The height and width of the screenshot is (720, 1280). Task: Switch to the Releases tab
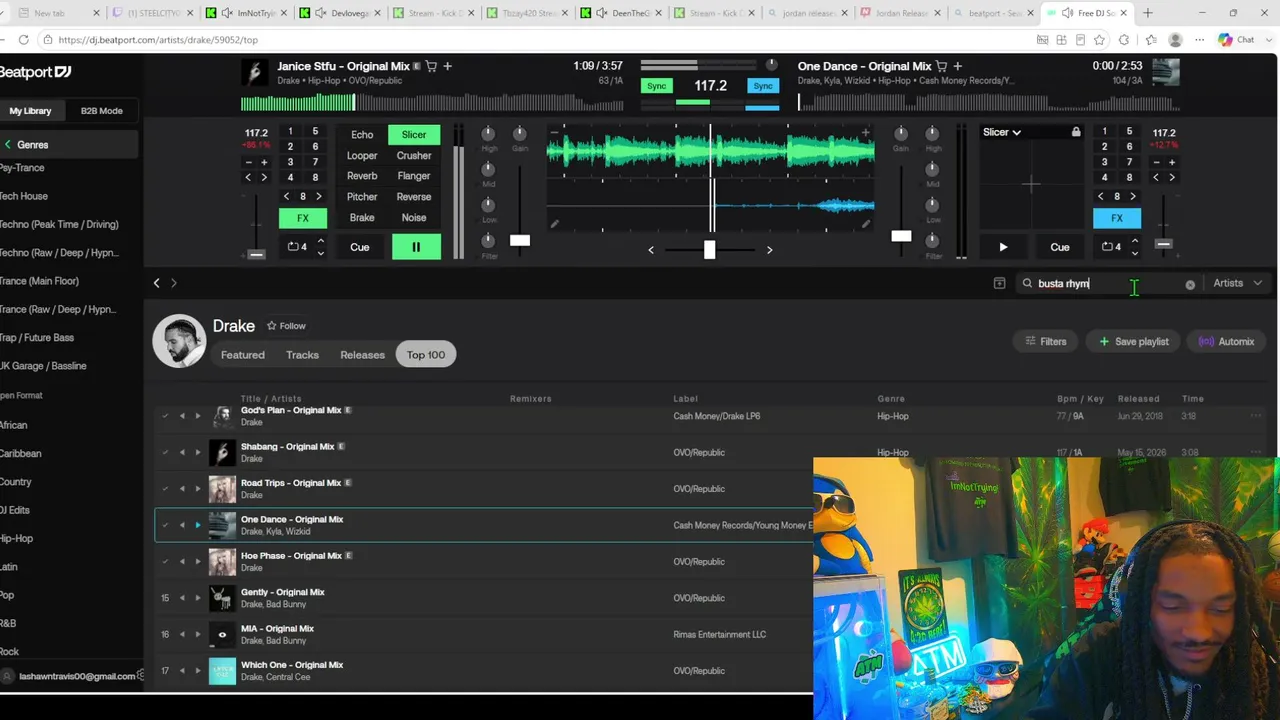pyautogui.click(x=362, y=355)
